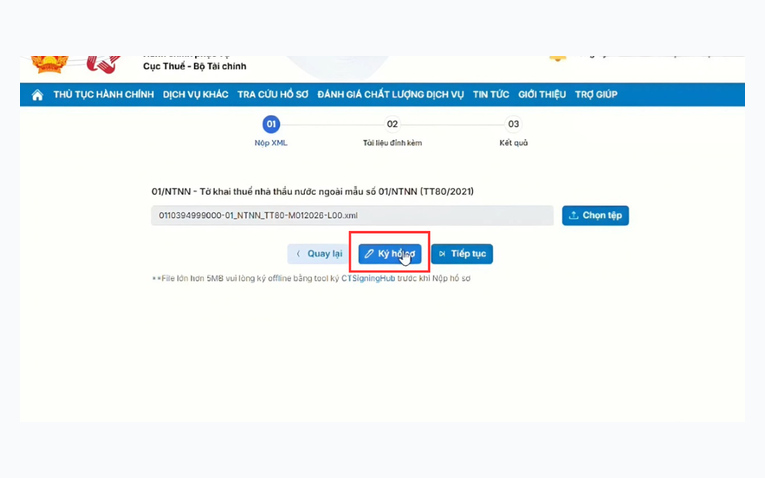Click the Kết quả step label
765x478 pixels.
coord(513,143)
